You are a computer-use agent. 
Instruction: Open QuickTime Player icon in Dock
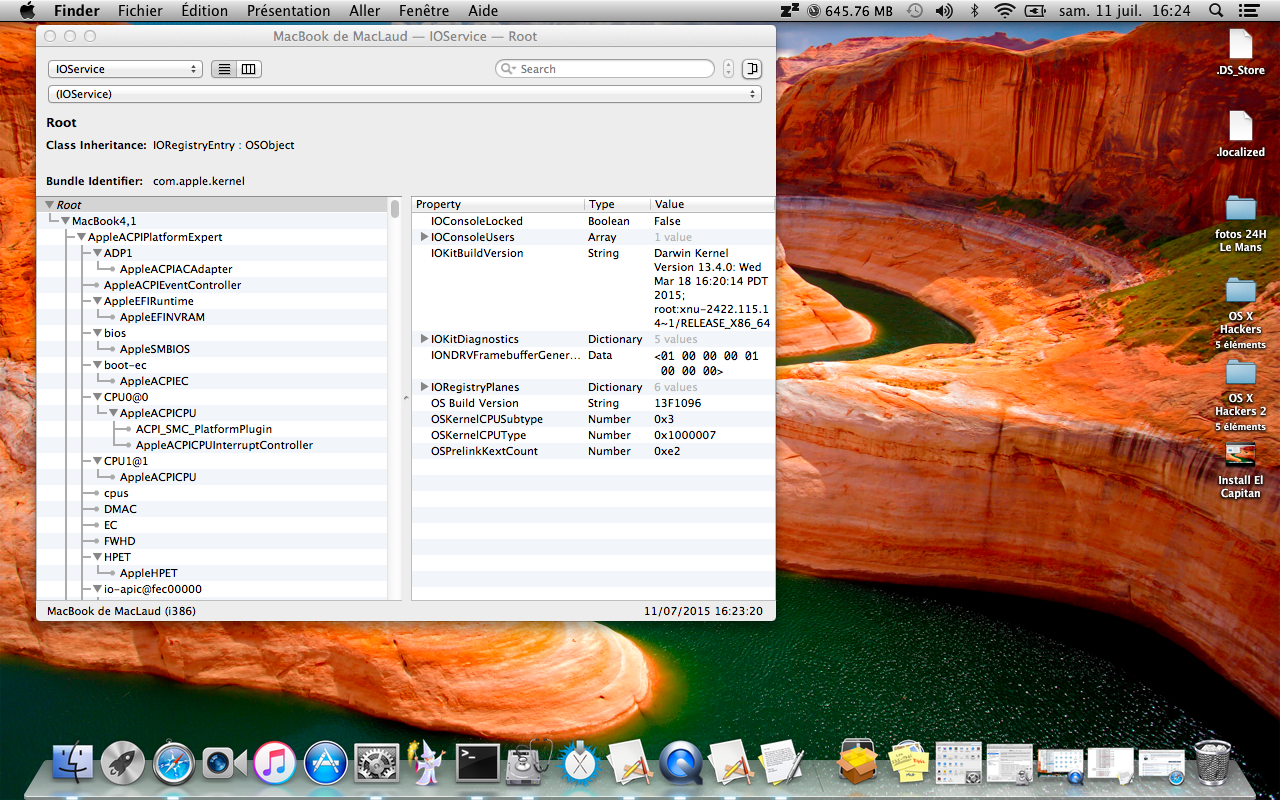681,764
